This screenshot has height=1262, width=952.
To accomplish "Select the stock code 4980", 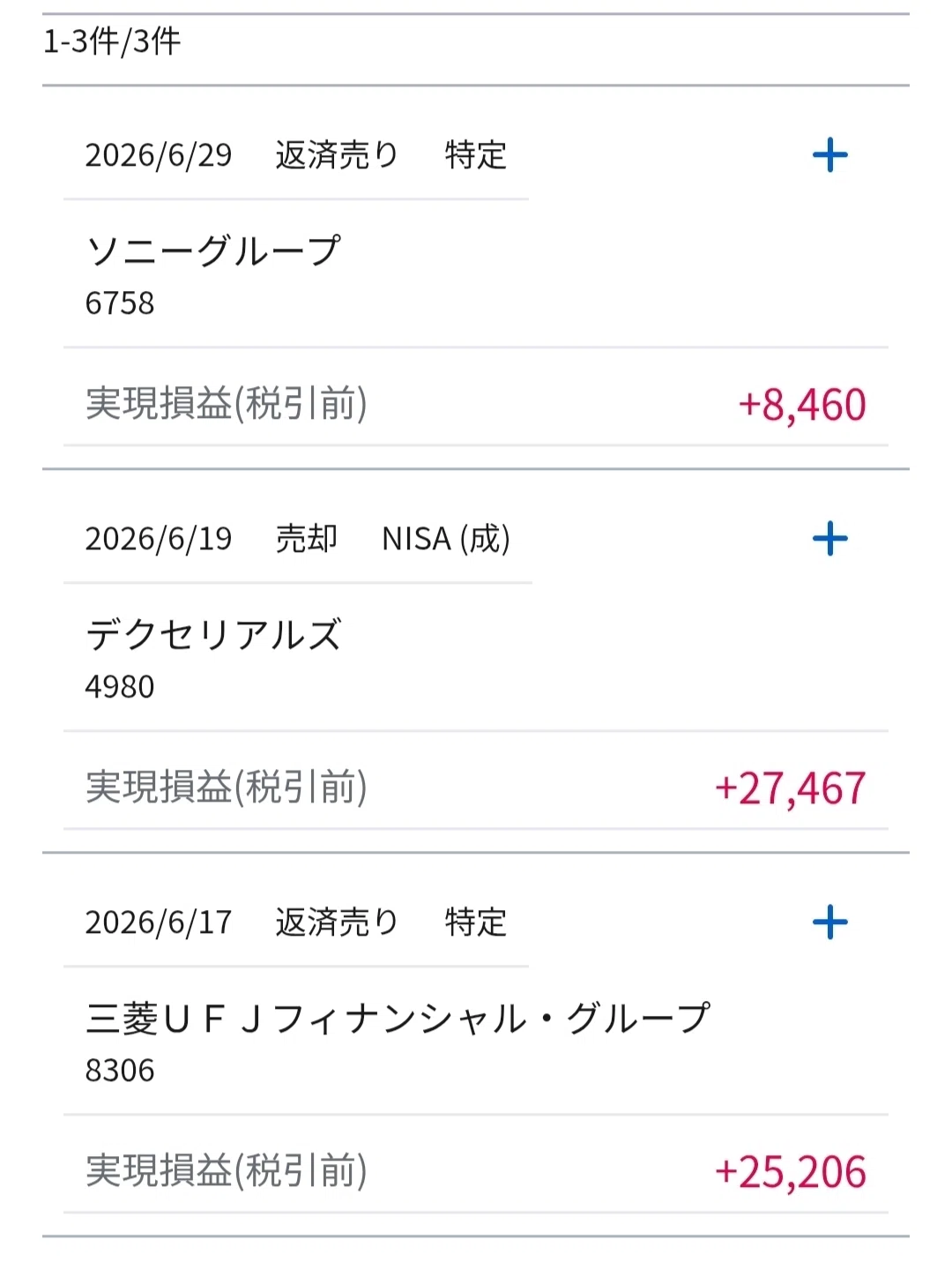I will coord(120,687).
